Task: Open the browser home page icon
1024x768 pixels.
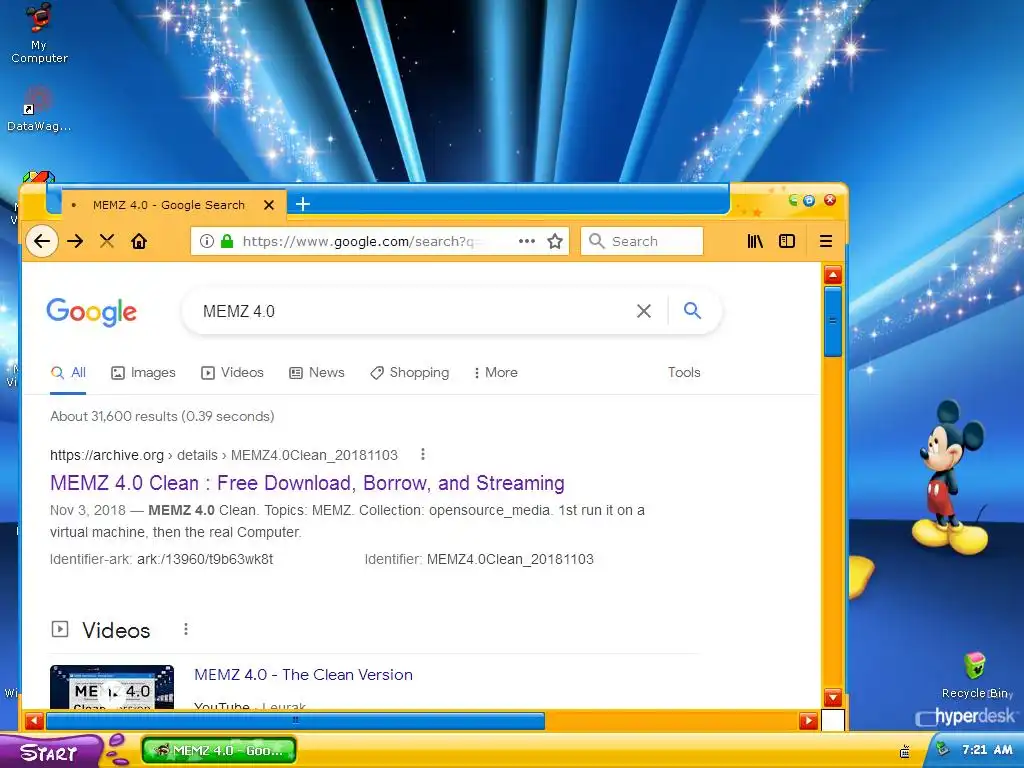Action: (139, 242)
